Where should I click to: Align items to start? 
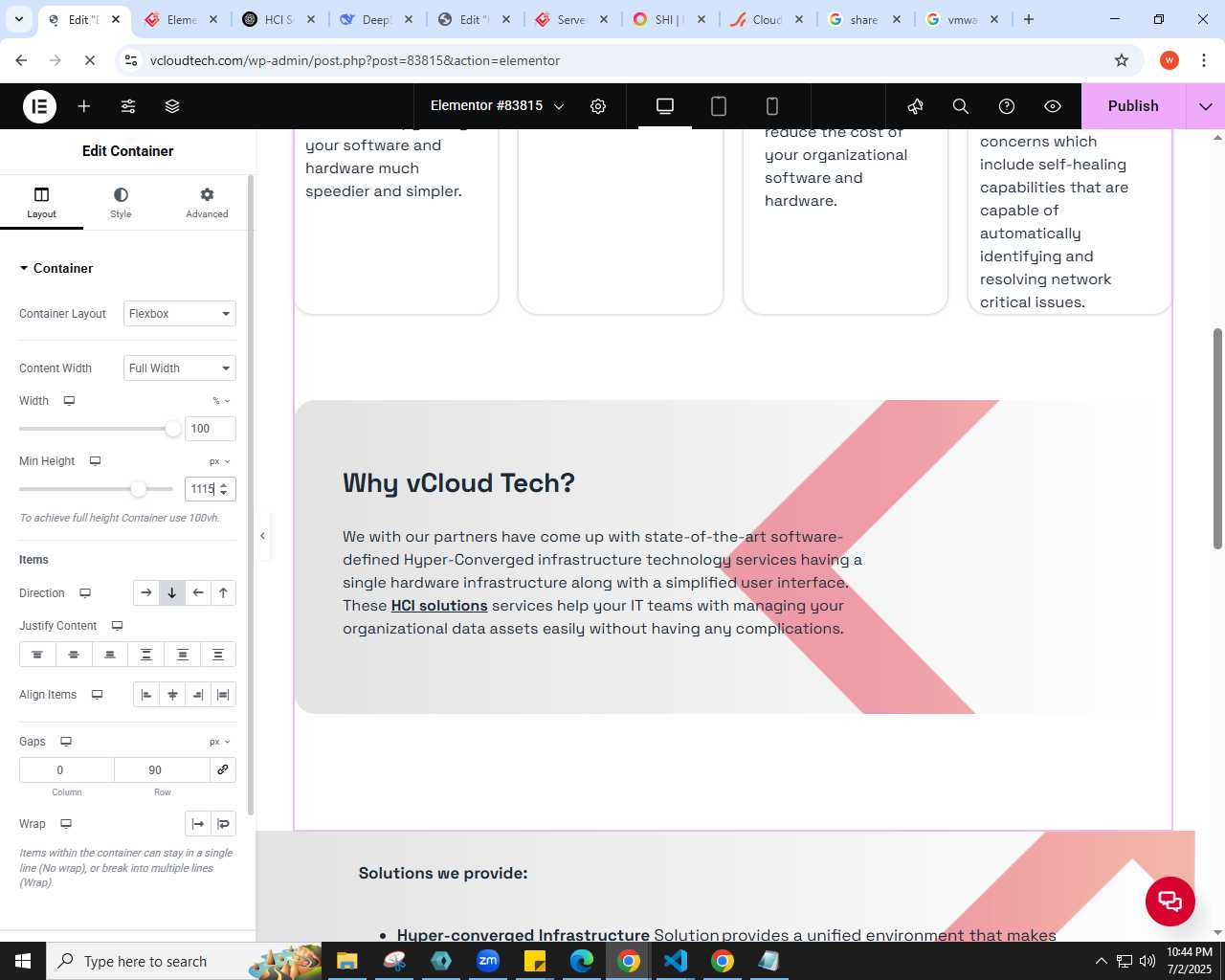pyautogui.click(x=145, y=695)
